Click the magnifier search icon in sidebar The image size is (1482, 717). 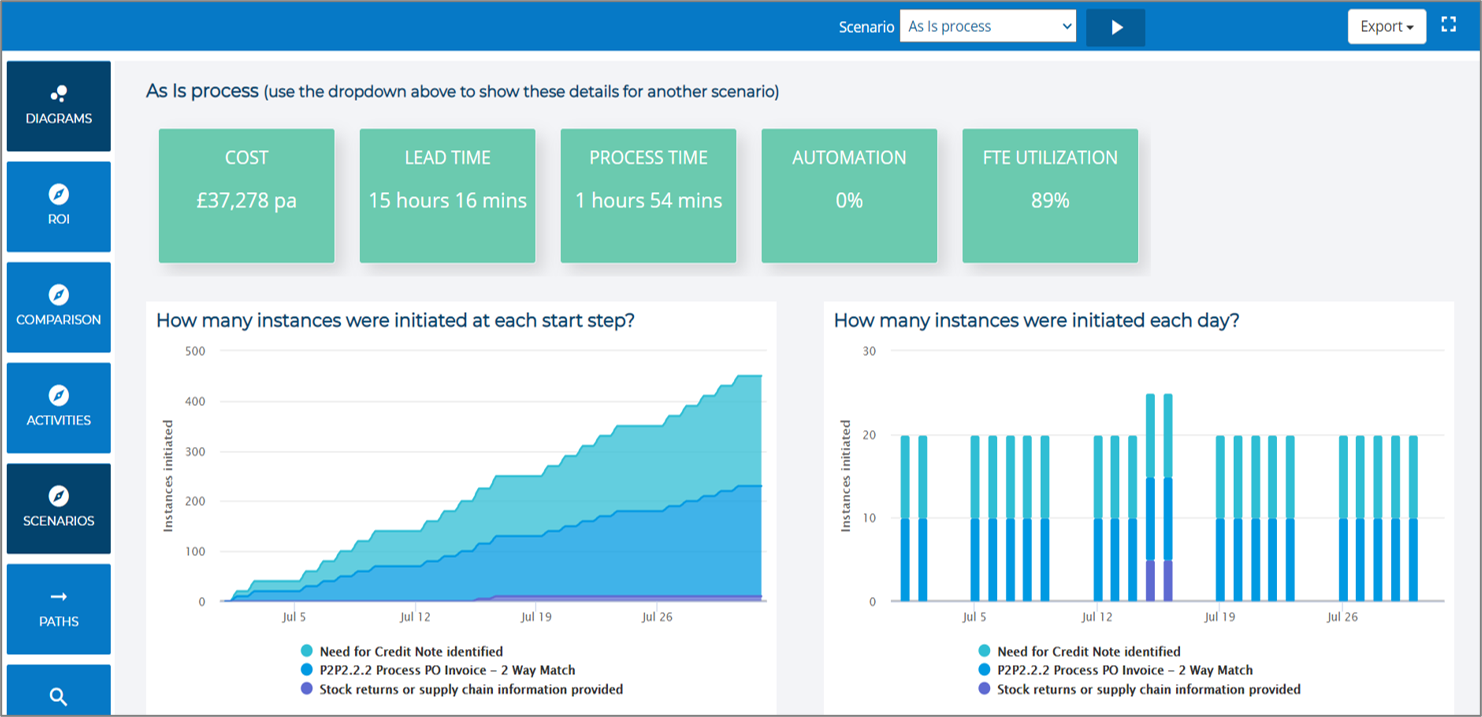click(x=59, y=697)
